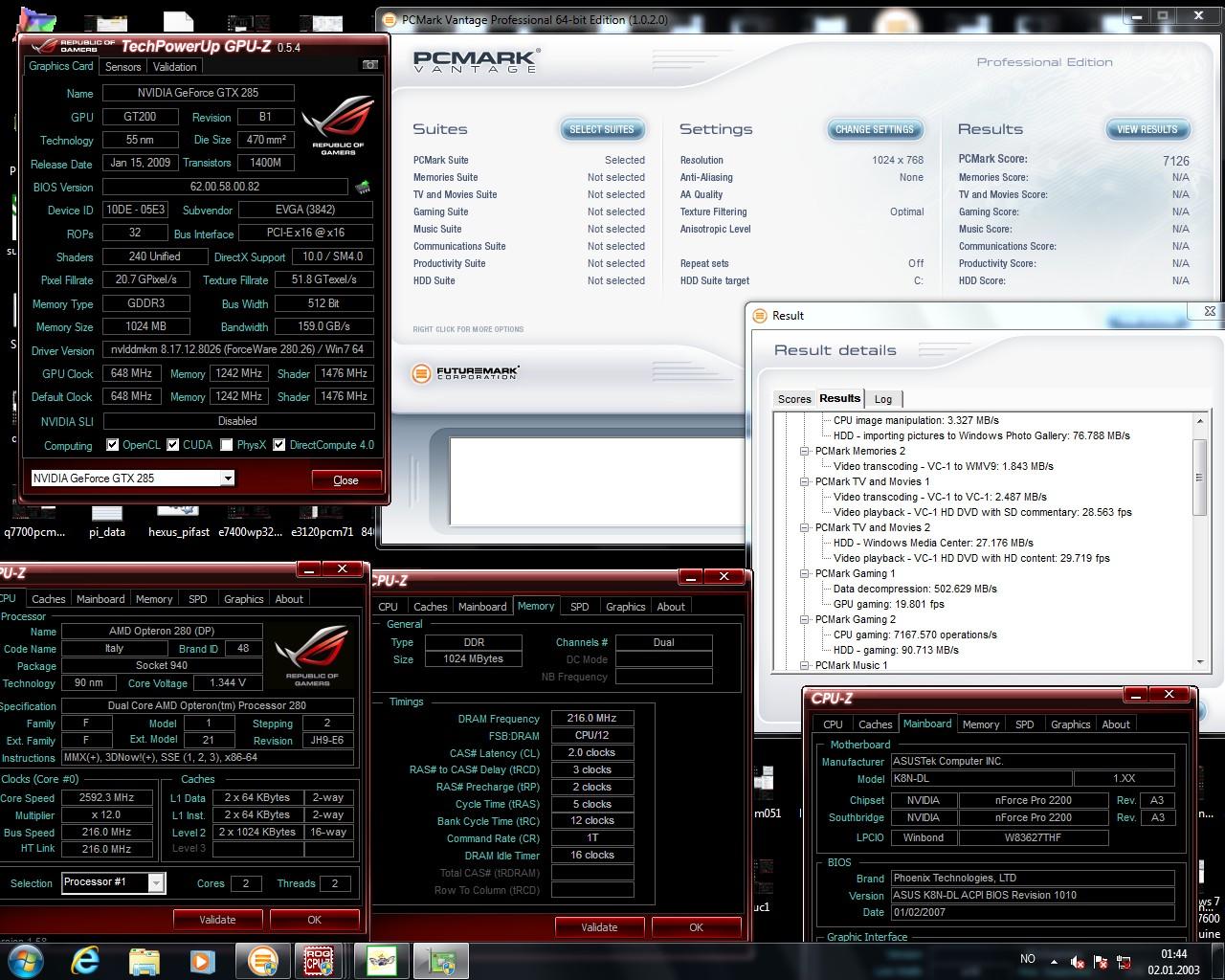Click the ROG logo in GPU-Z
Image resolution: width=1225 pixels, height=980 pixels.
338,124
